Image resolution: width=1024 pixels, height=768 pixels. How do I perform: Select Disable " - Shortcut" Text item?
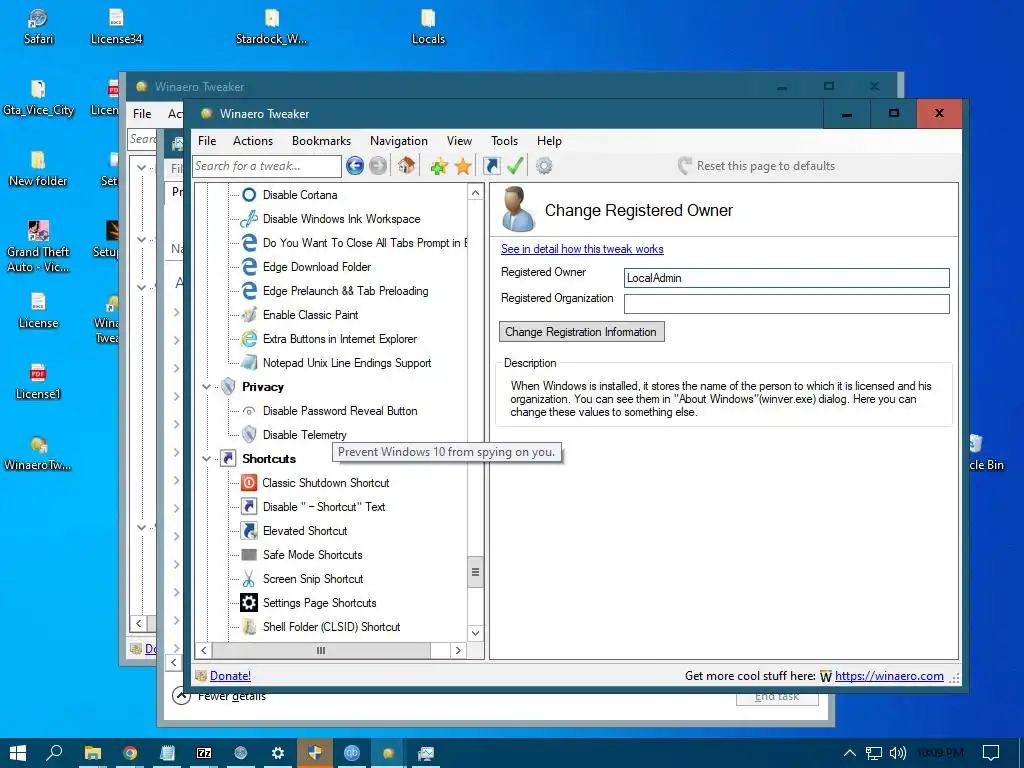pyautogui.click(x=324, y=507)
